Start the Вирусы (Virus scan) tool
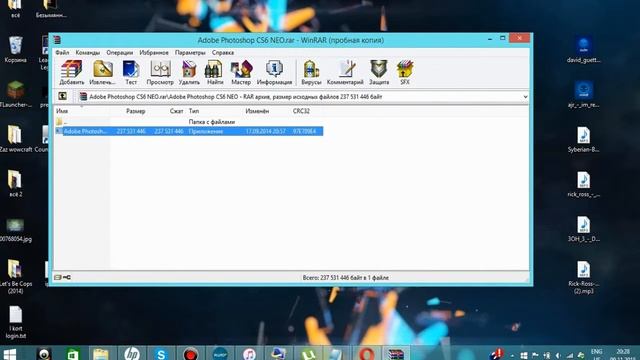The image size is (640, 360). 311,73
